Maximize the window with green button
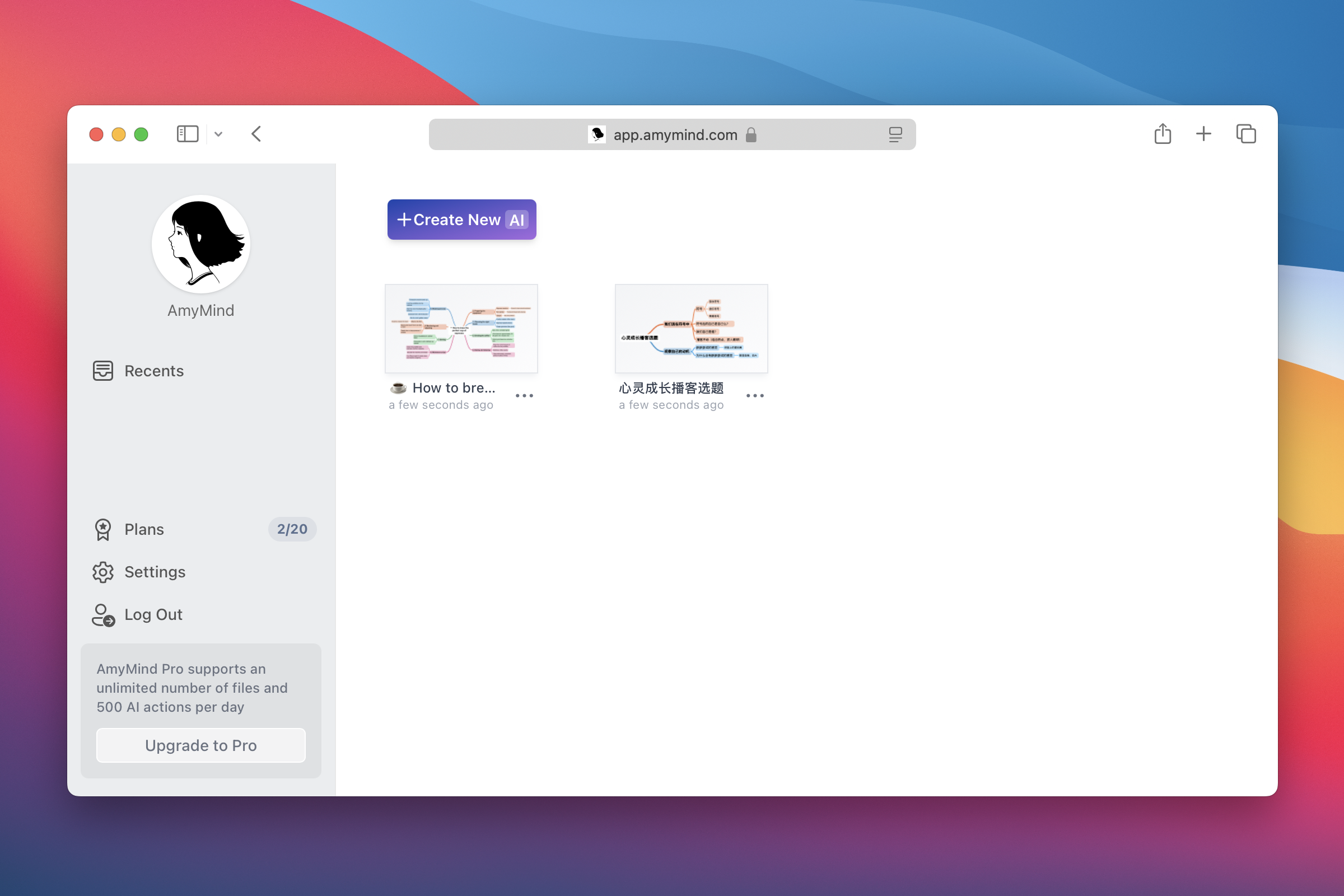 (141, 134)
